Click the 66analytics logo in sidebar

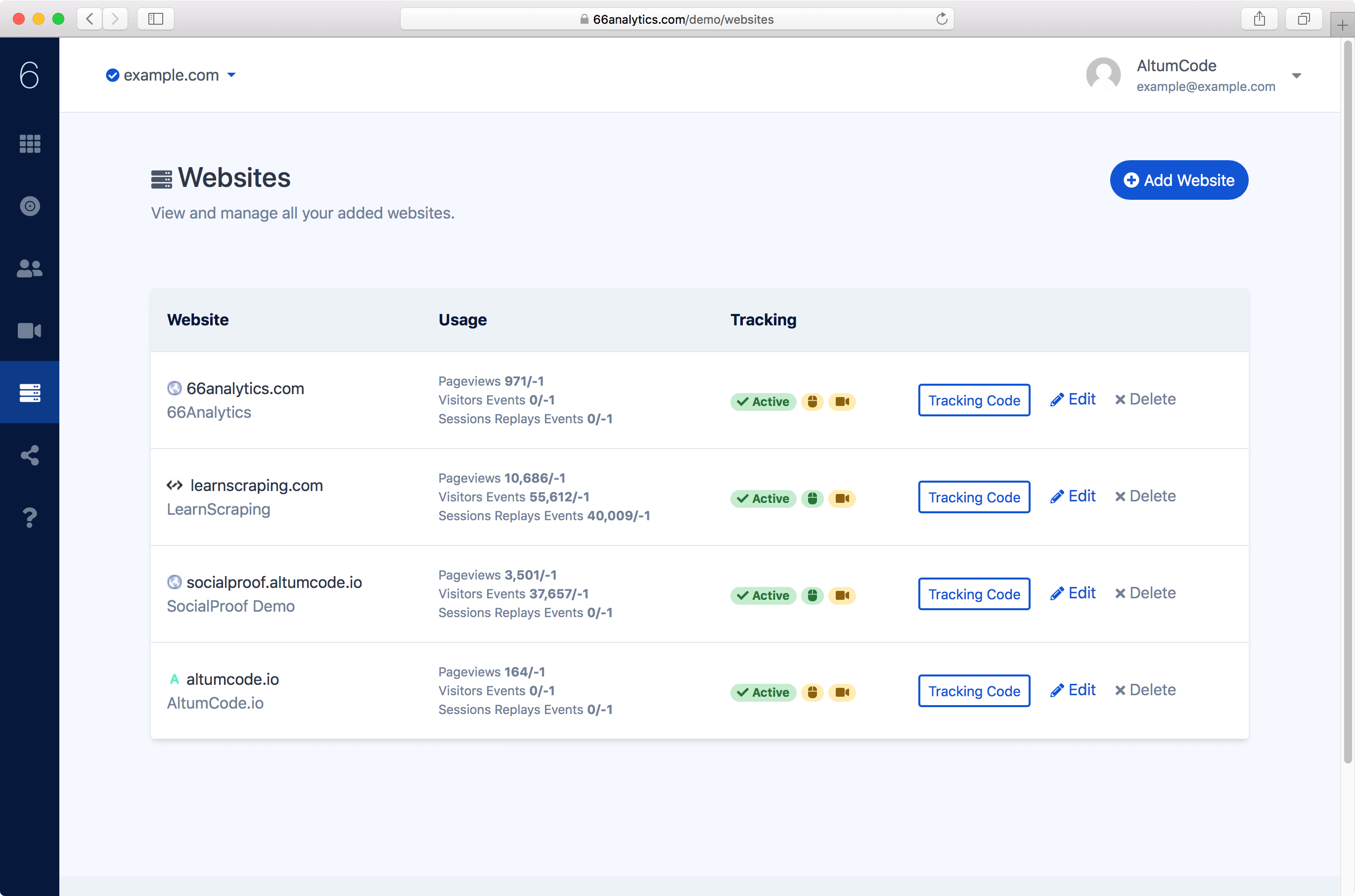point(30,75)
